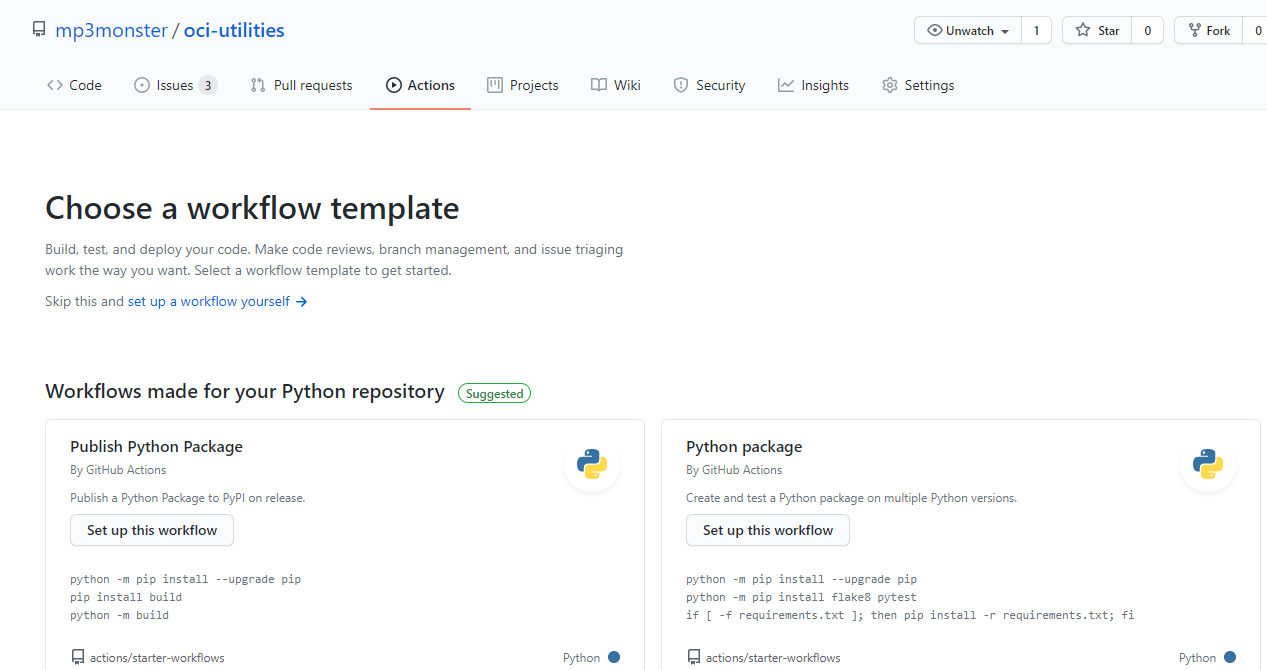The height and width of the screenshot is (670, 1267).
Task: Click the Star button for this repository
Action: (1097, 31)
